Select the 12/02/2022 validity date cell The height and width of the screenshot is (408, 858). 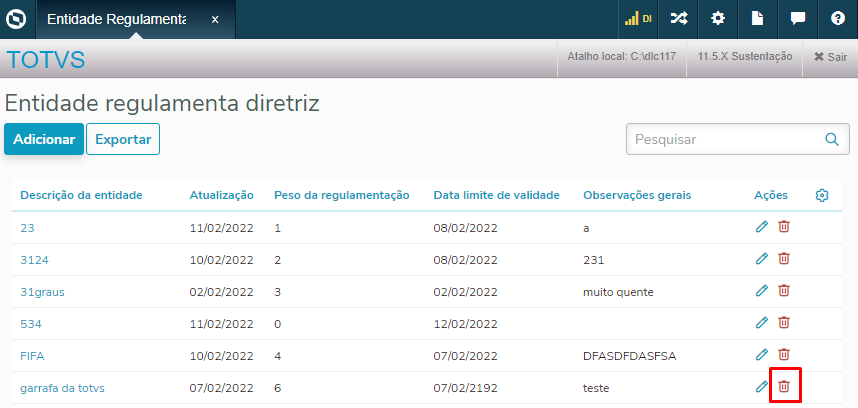[x=465, y=324]
